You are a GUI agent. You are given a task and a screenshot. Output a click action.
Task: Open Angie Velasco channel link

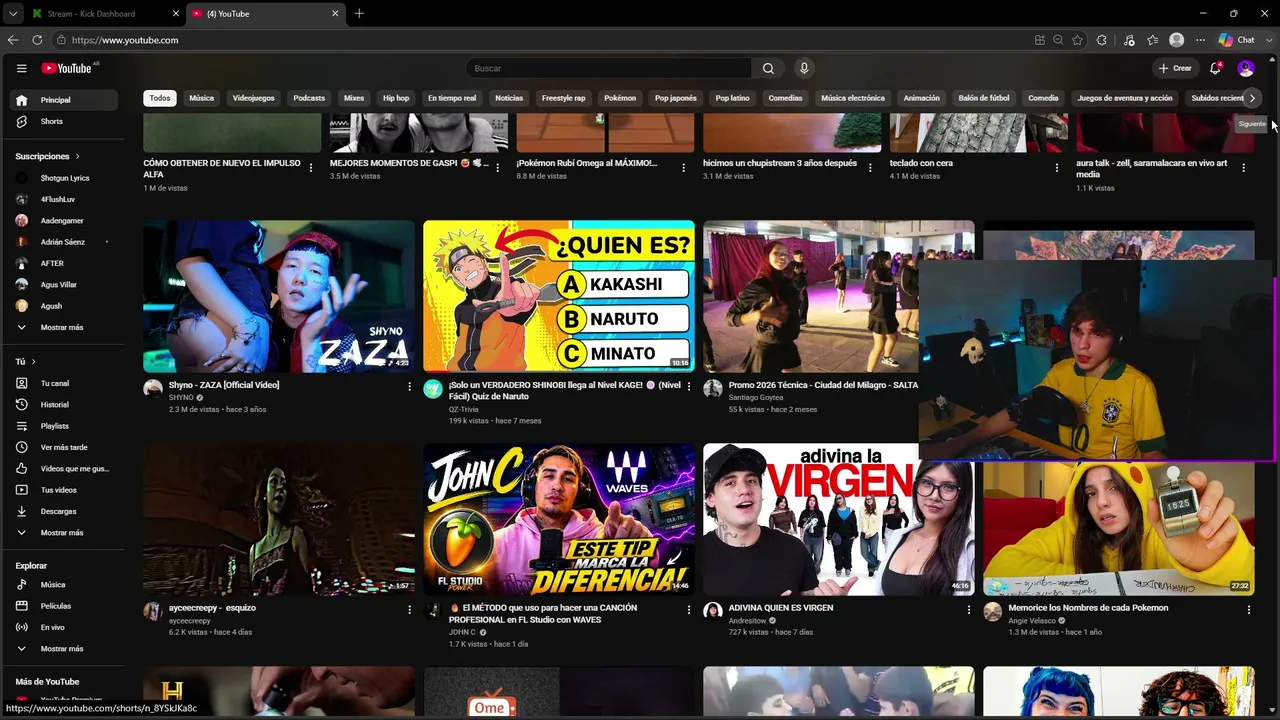1031,621
